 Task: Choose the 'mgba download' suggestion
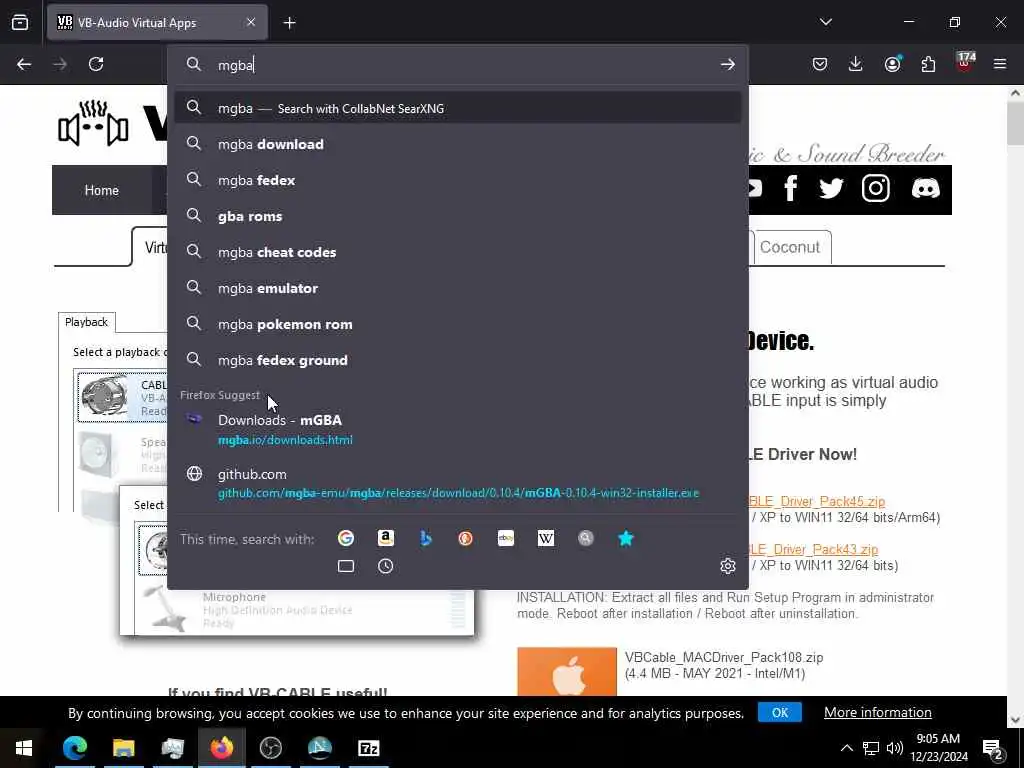[x=458, y=144]
